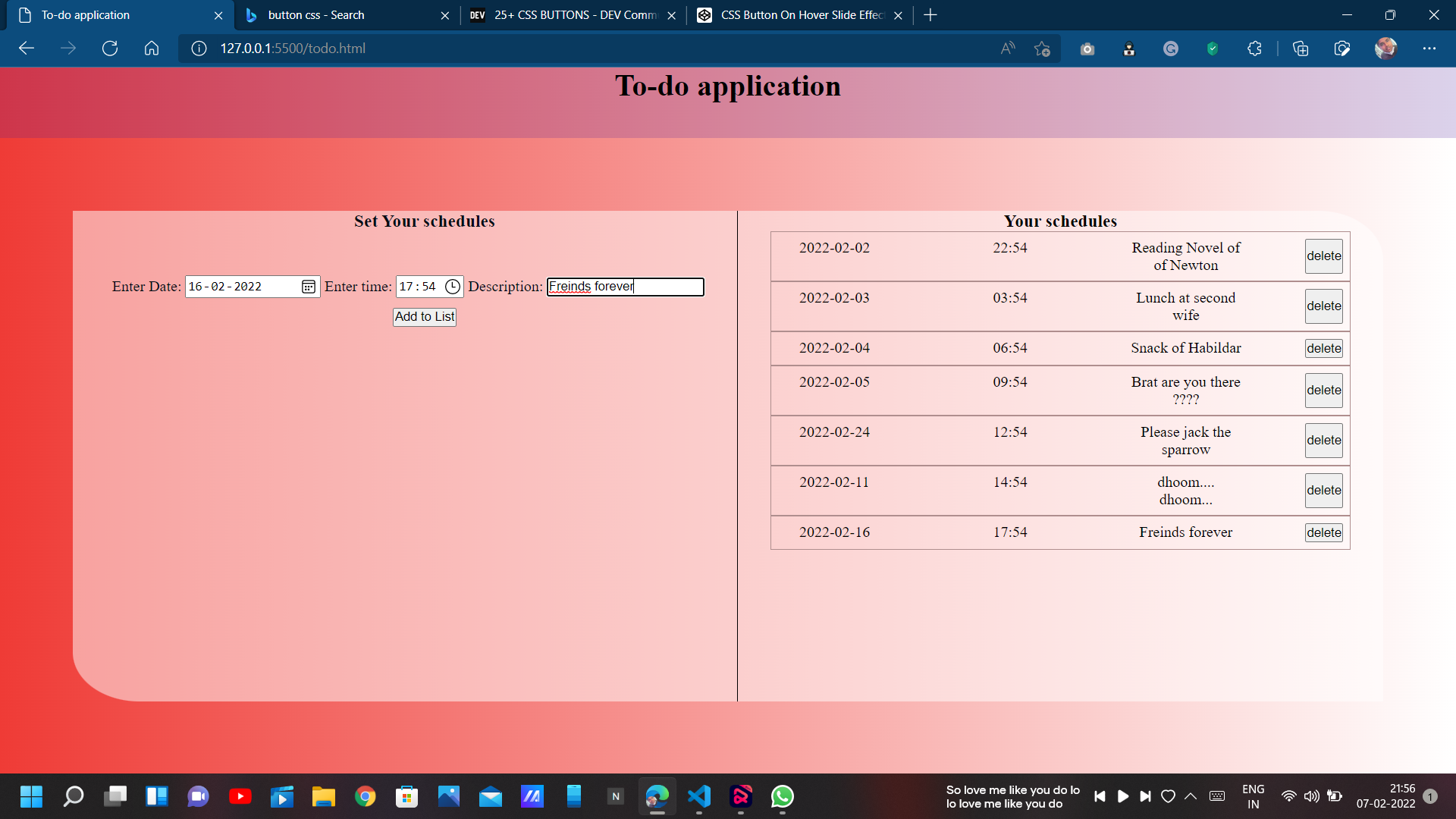Click the Enter time input field

[429, 287]
